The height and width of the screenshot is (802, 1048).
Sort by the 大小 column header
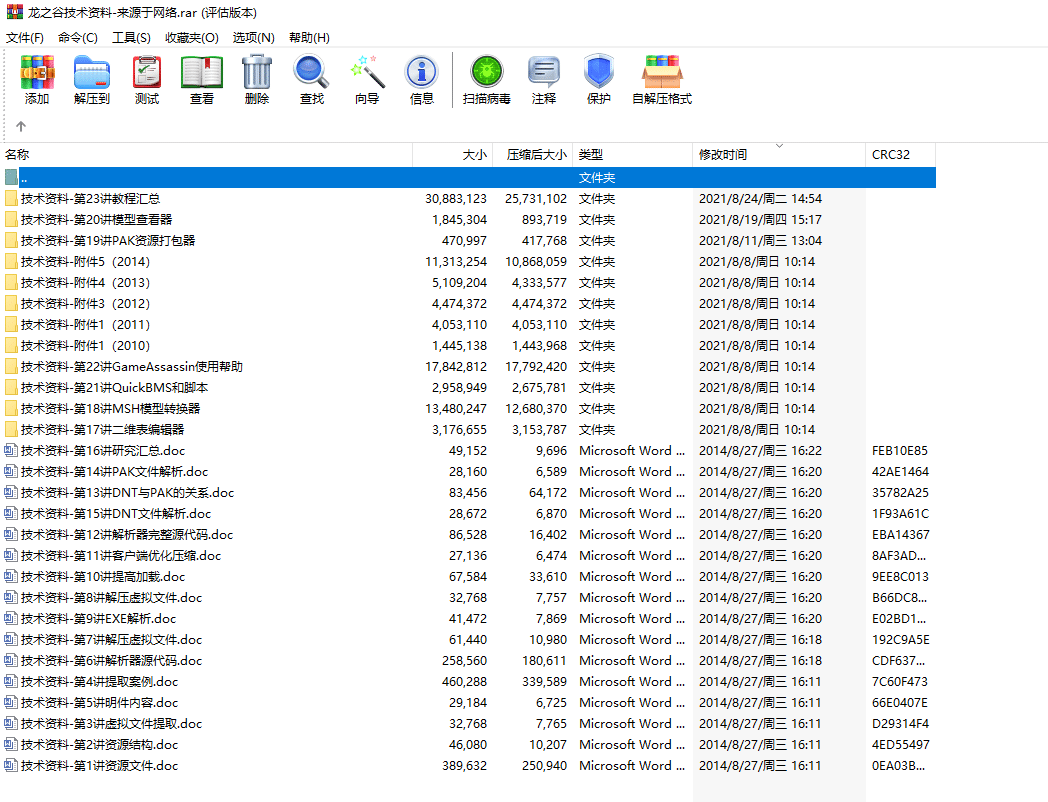coord(452,154)
